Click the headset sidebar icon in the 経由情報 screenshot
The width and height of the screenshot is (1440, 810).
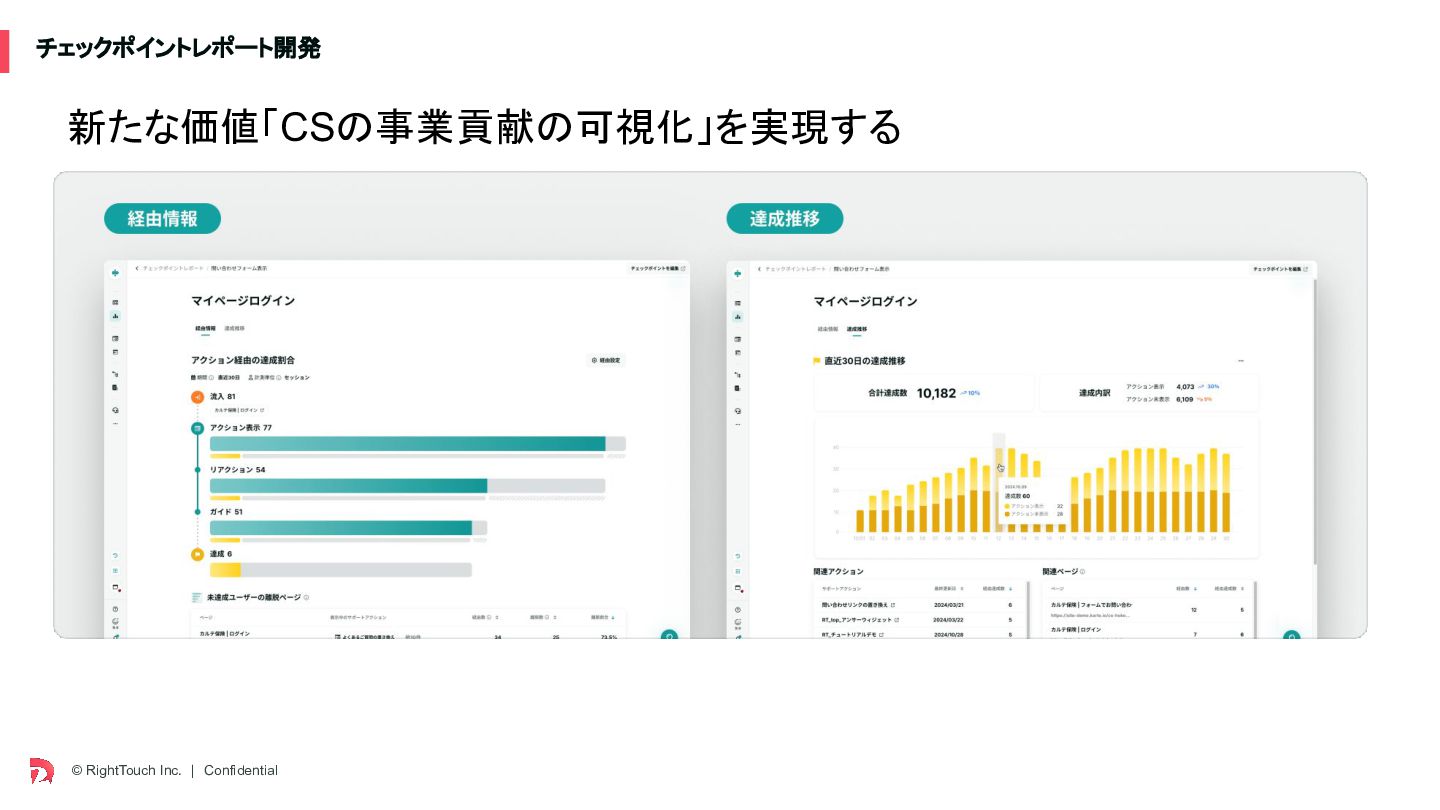(x=115, y=410)
